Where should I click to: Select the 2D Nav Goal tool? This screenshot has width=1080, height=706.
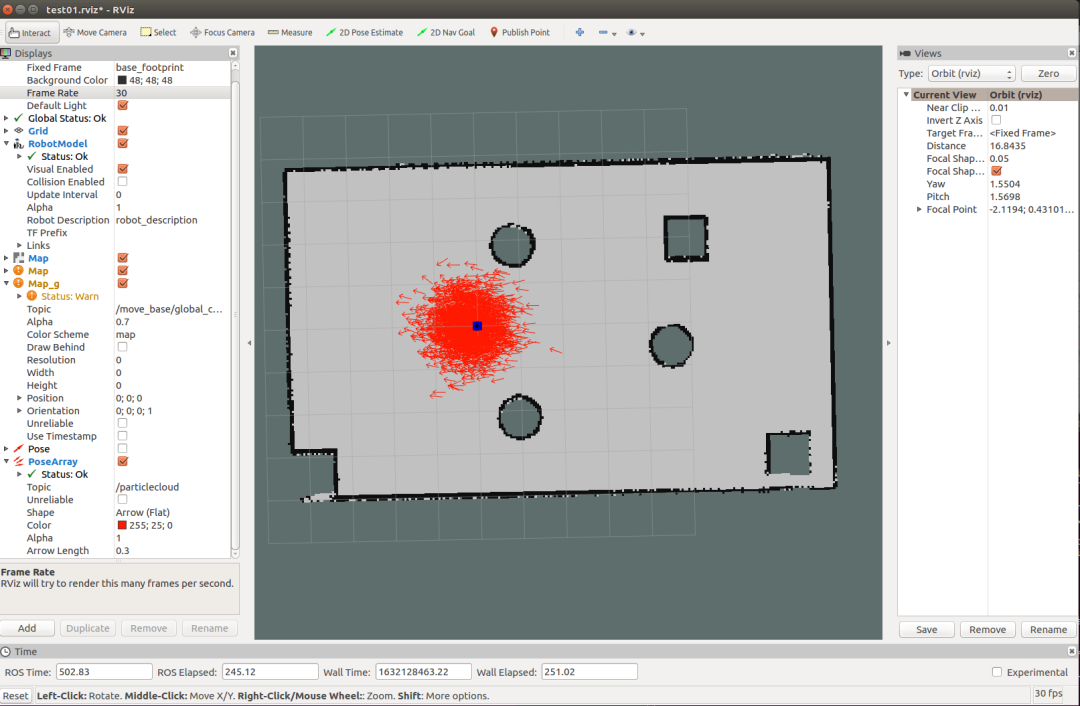click(446, 32)
